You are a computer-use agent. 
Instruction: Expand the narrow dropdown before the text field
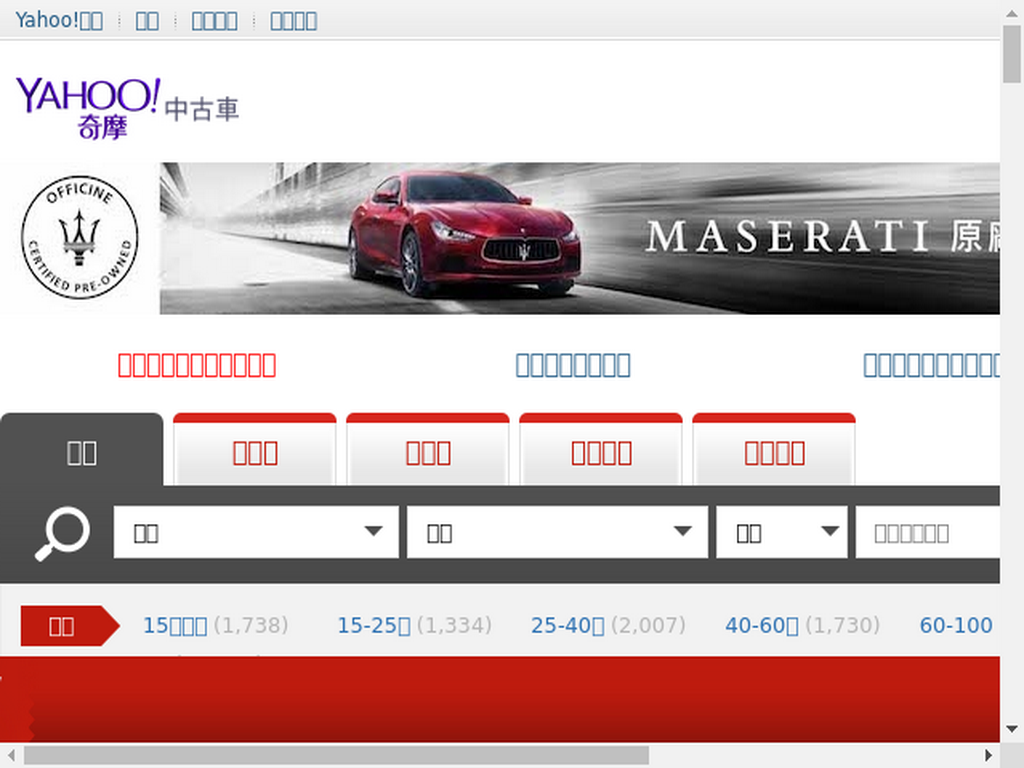(782, 532)
